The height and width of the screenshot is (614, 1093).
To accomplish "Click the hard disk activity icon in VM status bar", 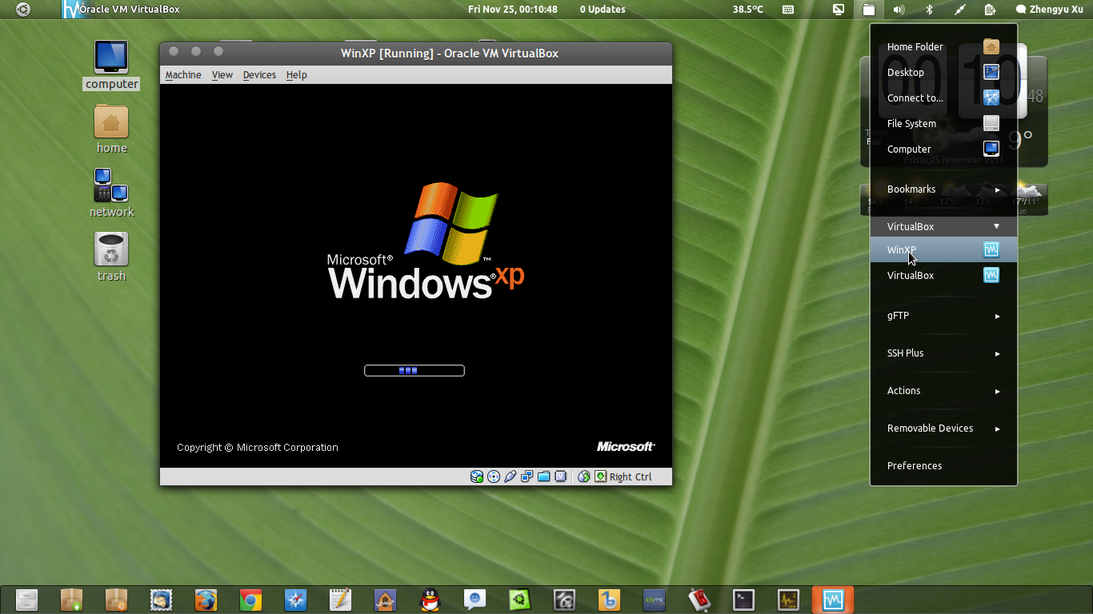I will 477,477.
